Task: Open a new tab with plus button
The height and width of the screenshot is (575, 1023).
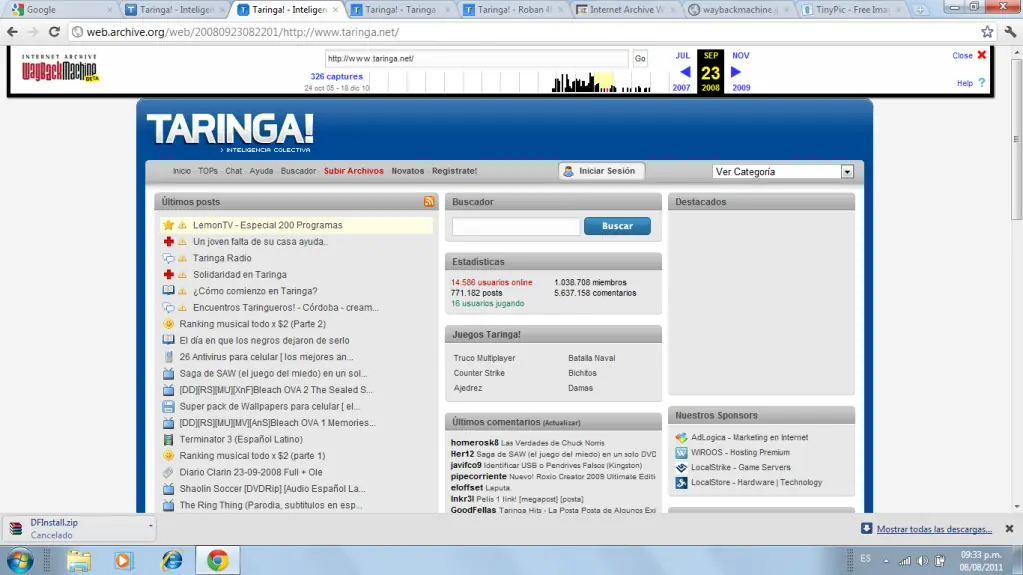Action: click(920, 10)
